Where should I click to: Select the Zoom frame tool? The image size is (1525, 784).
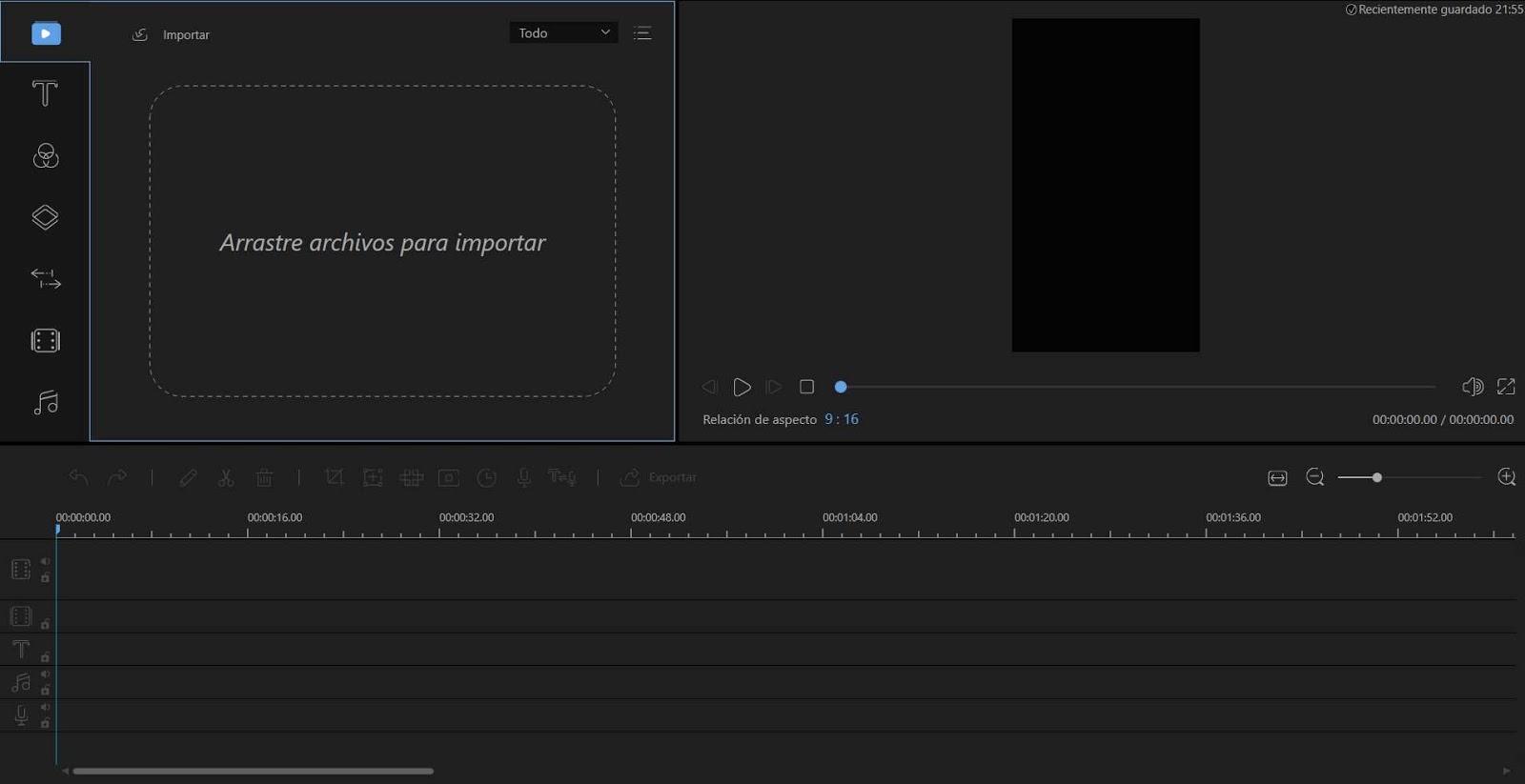373,477
